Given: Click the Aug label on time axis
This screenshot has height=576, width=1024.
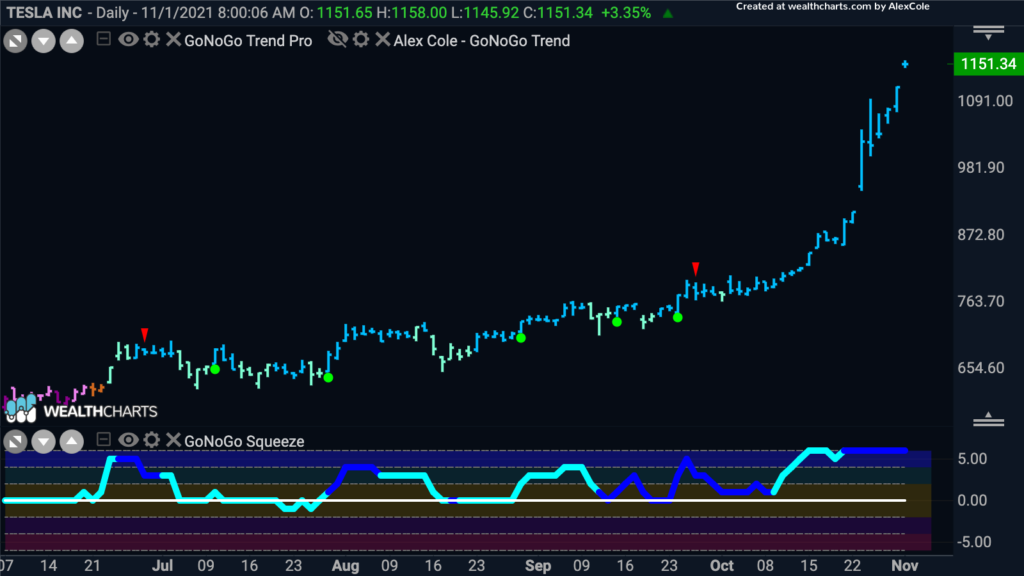Looking at the screenshot, I should 345,566.
